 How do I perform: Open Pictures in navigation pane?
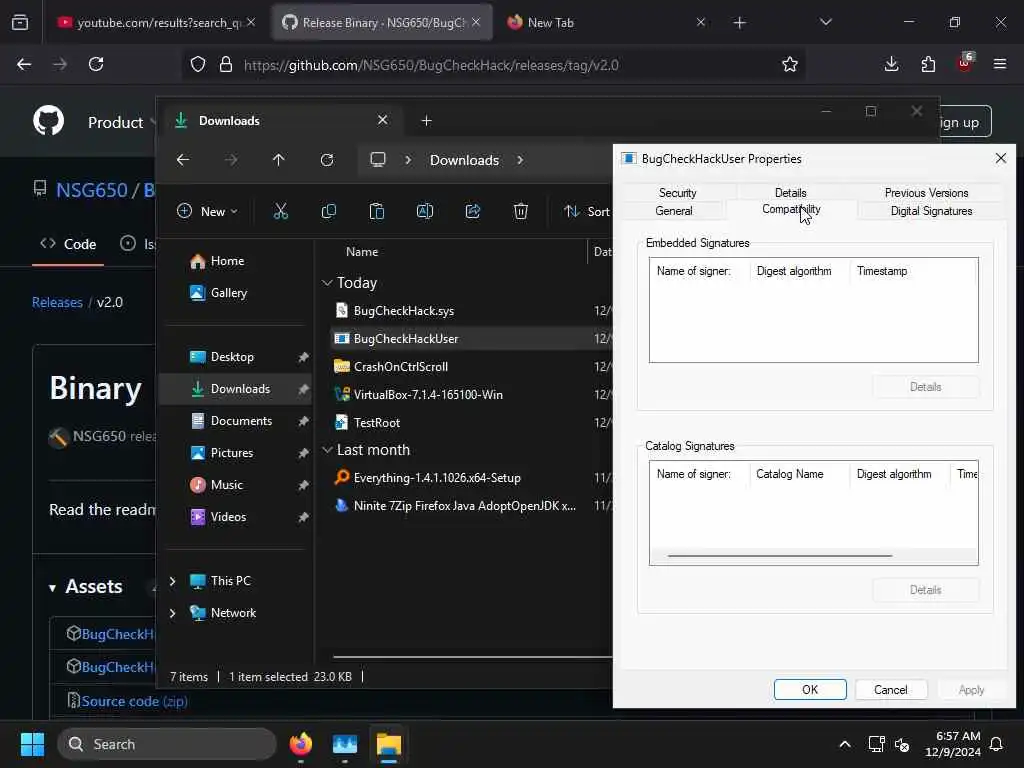point(232,453)
